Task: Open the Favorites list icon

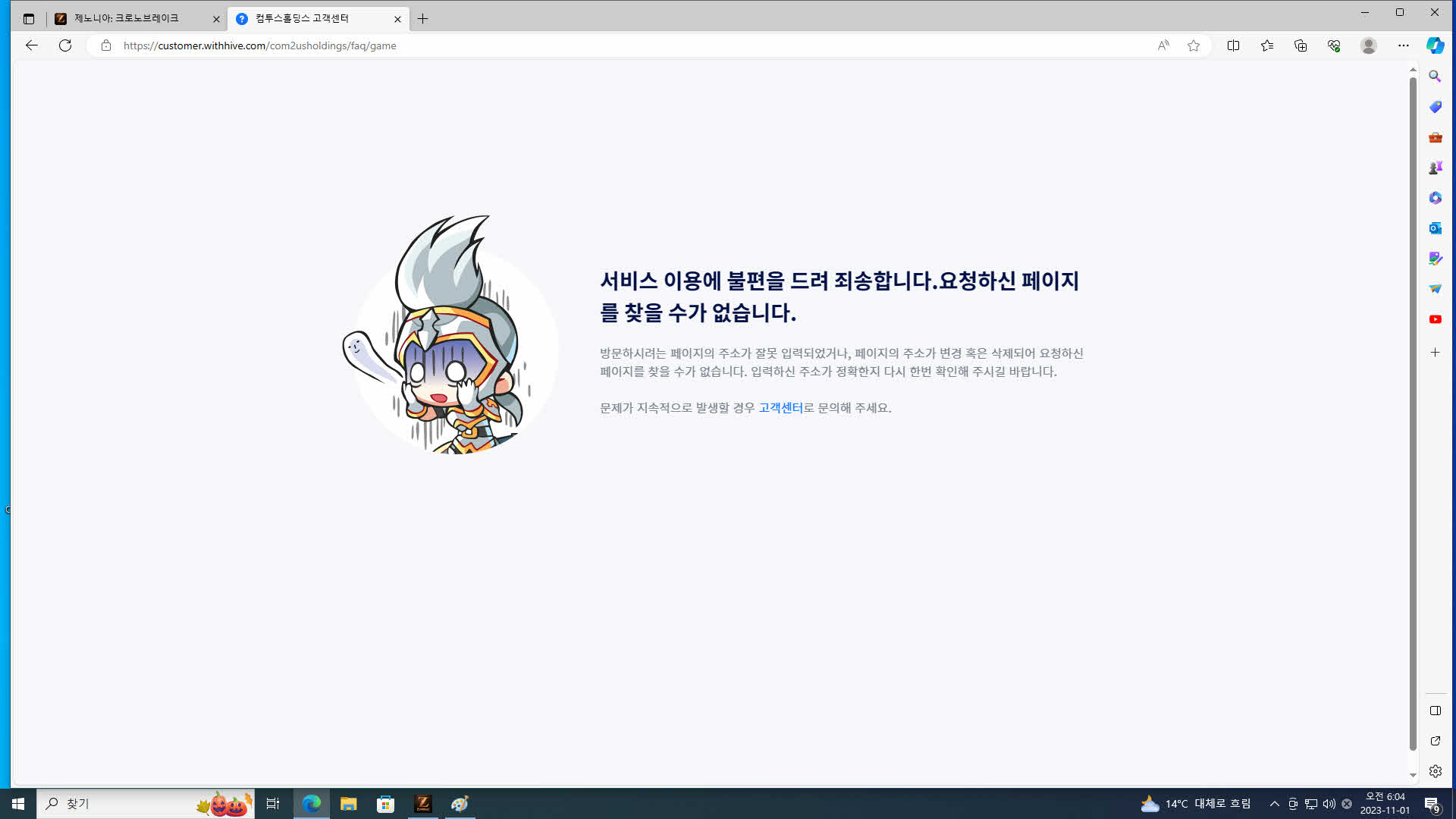Action: click(x=1266, y=45)
